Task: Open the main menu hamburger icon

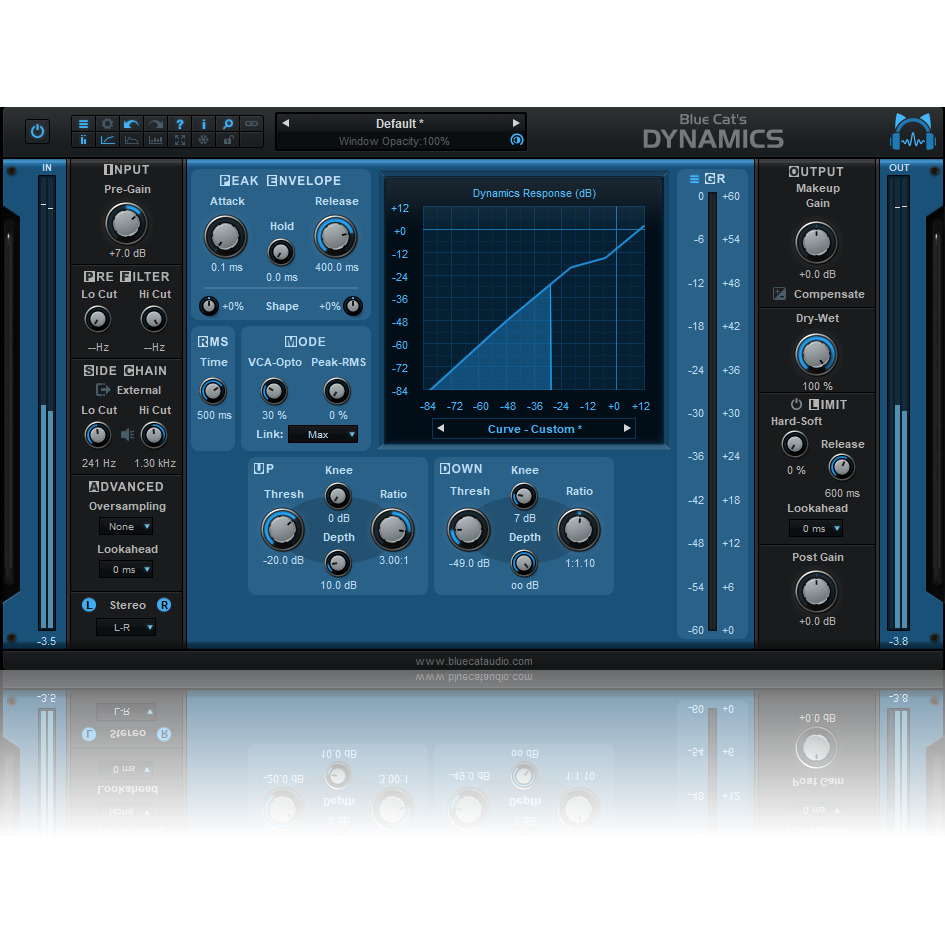Action: (x=83, y=123)
